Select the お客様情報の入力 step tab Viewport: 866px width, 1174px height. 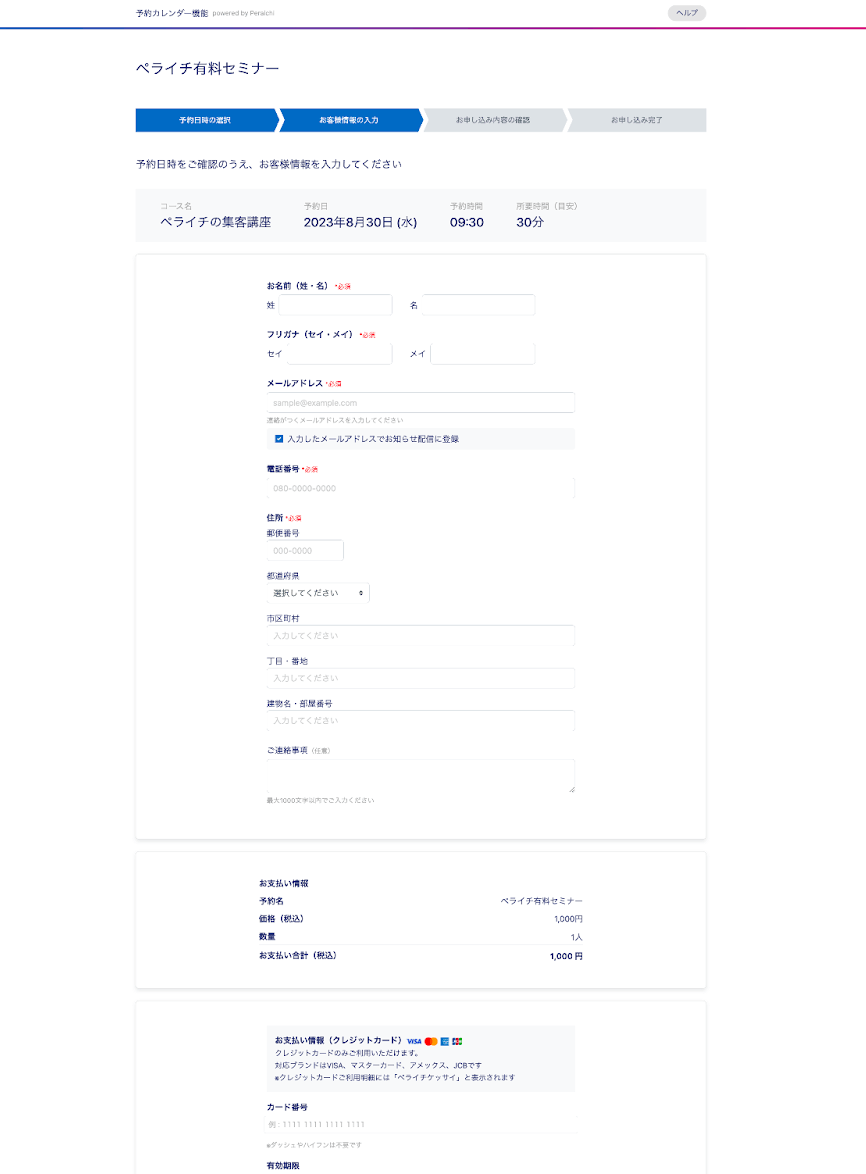click(349, 120)
